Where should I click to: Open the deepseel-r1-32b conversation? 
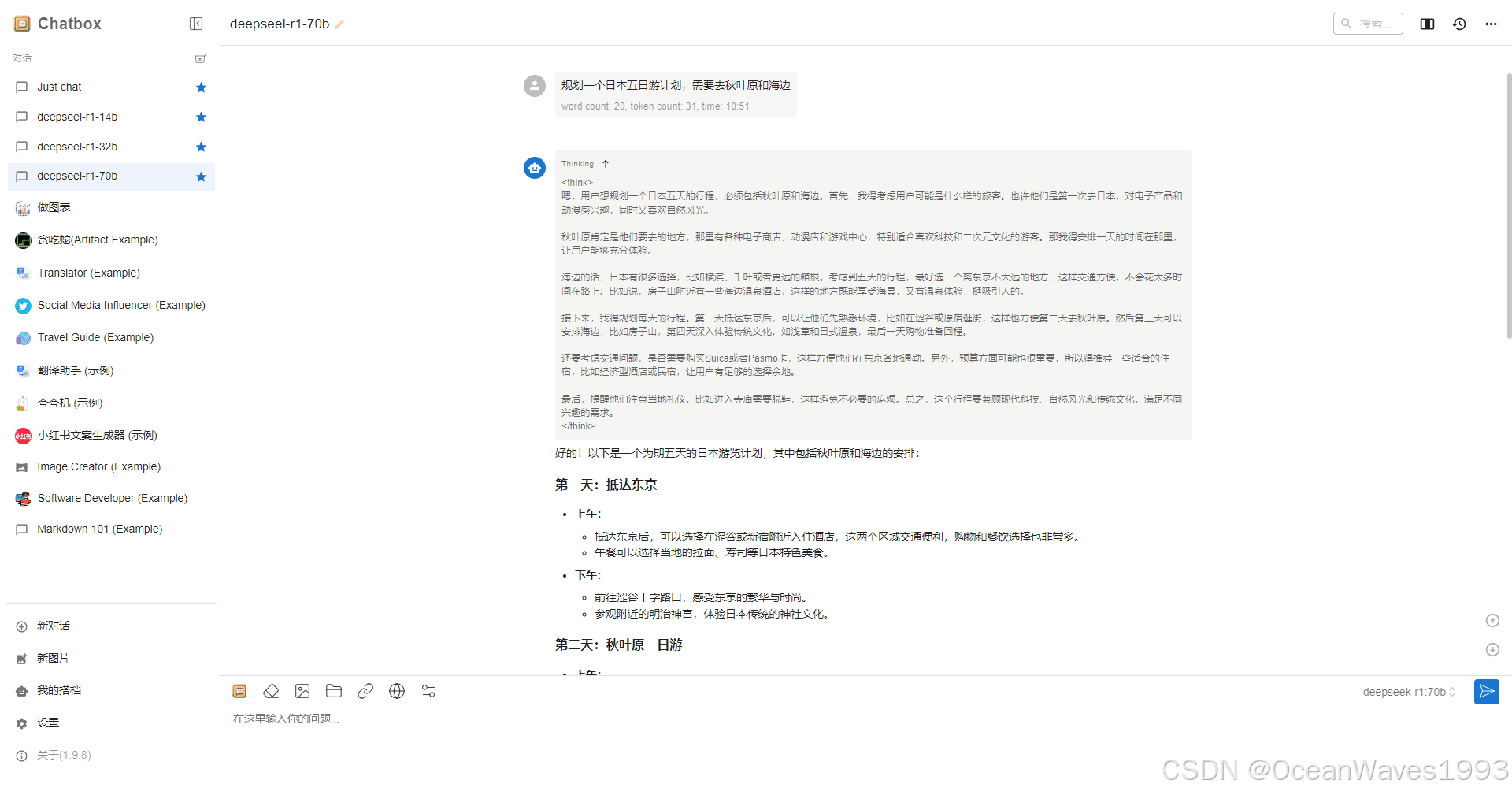coord(111,147)
